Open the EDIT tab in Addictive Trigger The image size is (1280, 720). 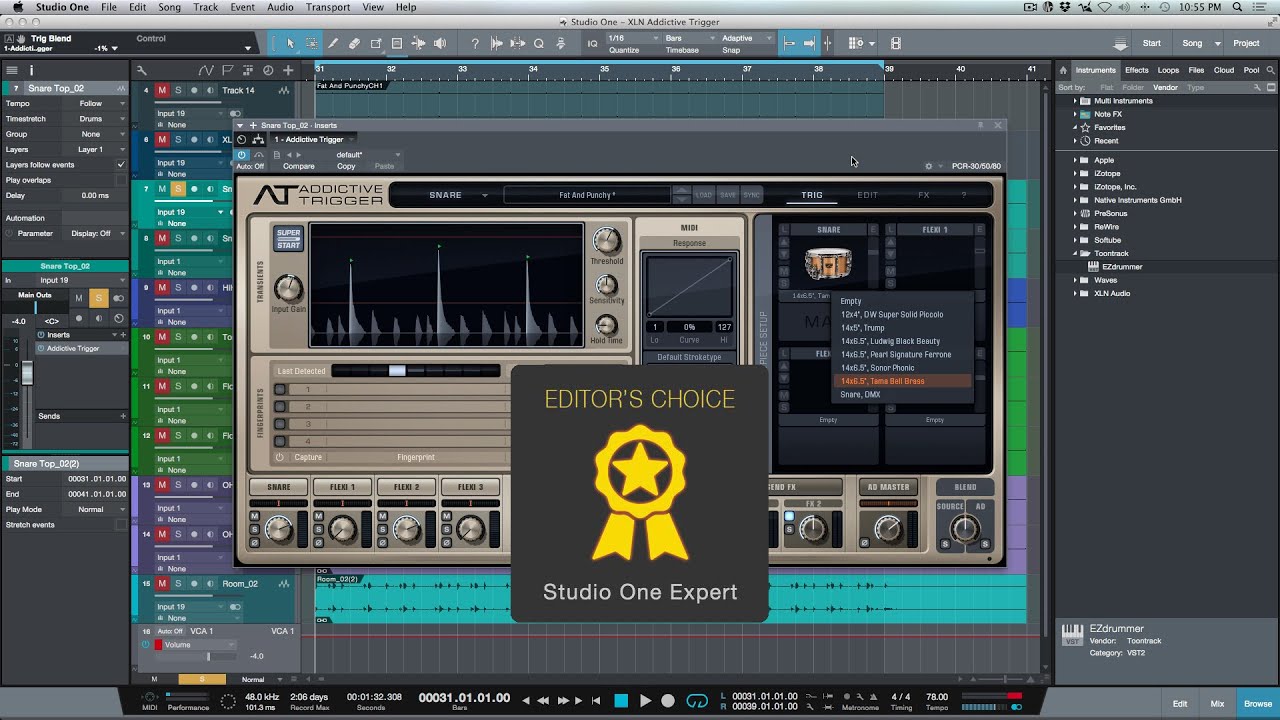(x=868, y=195)
